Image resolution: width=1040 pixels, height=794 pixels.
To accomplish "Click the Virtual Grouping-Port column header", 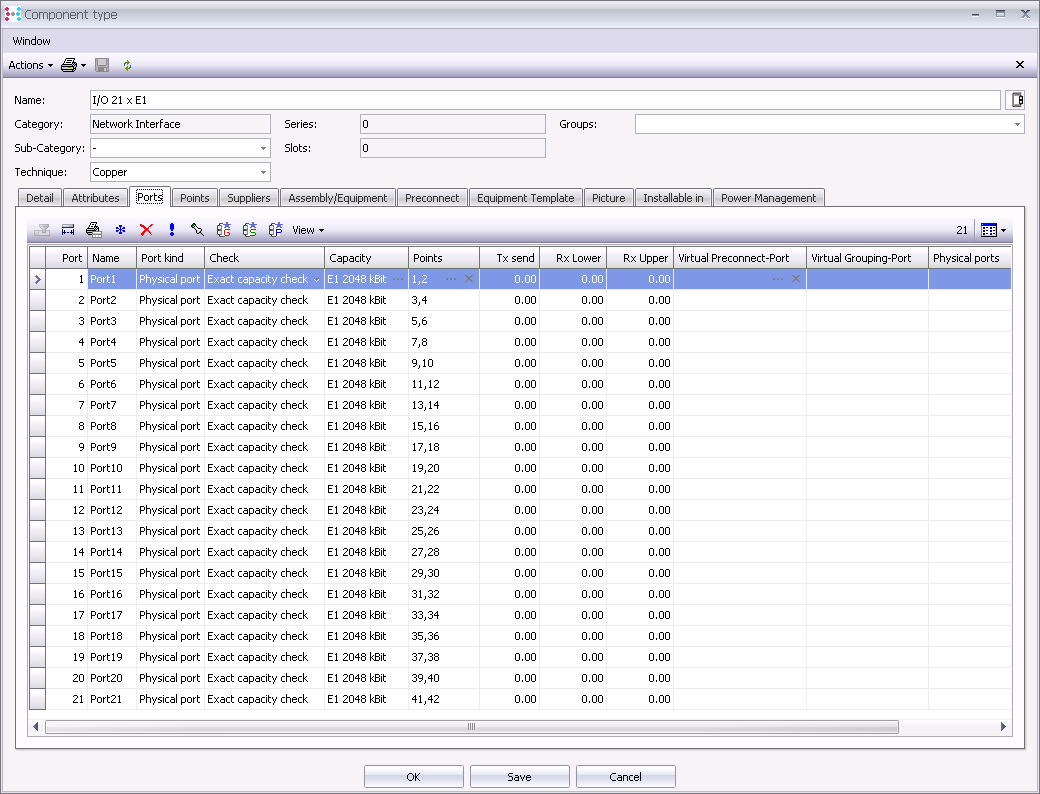I will pos(868,258).
